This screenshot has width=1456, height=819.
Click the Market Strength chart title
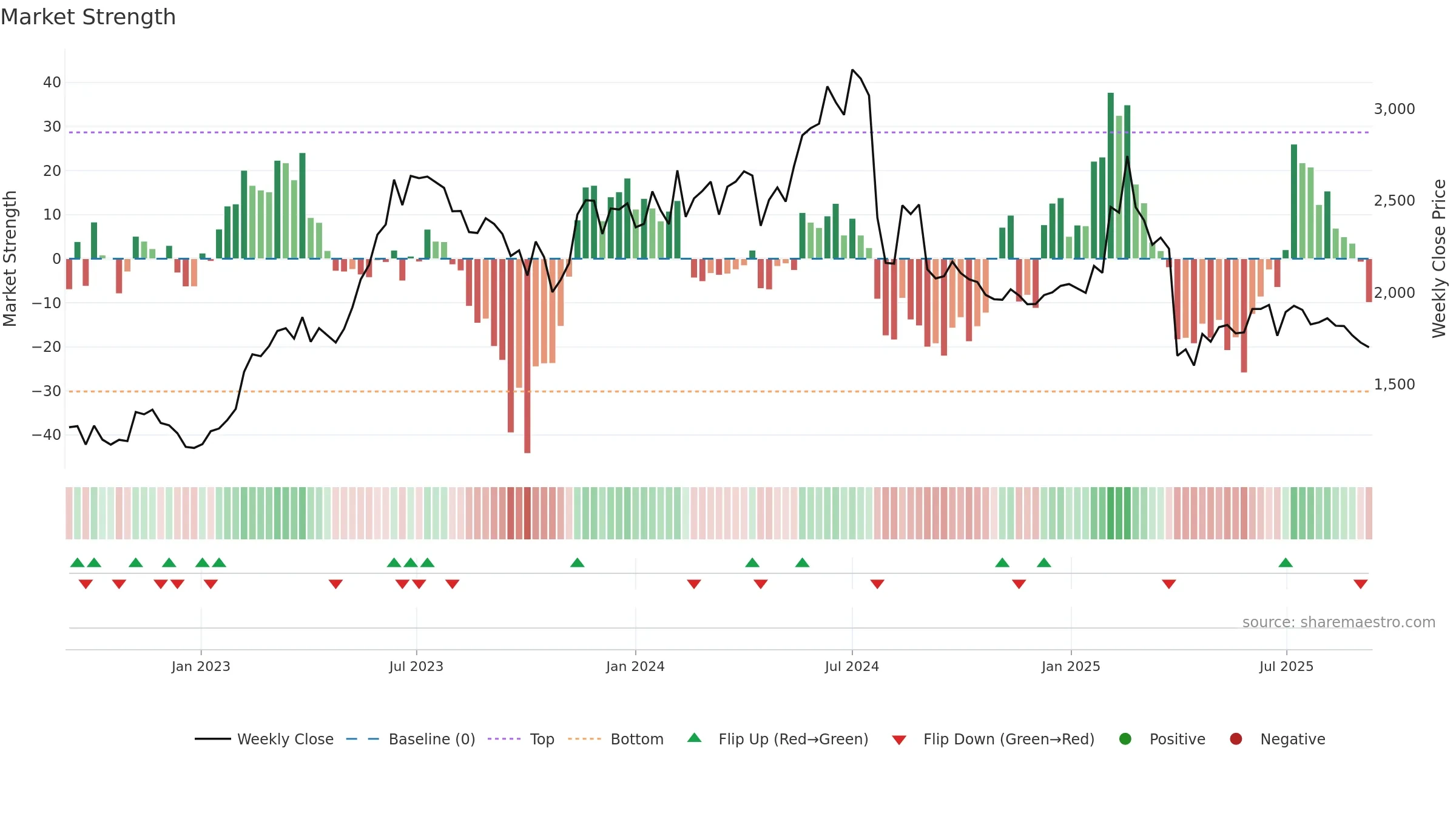[89, 17]
